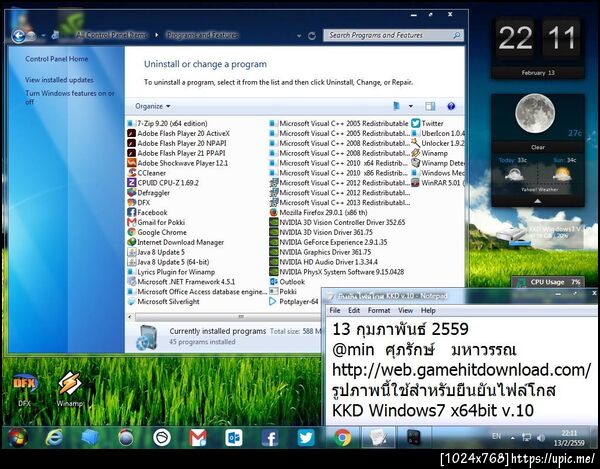600x469 pixels.
Task: Open Winamp desktop shortcut
Action: [70, 389]
